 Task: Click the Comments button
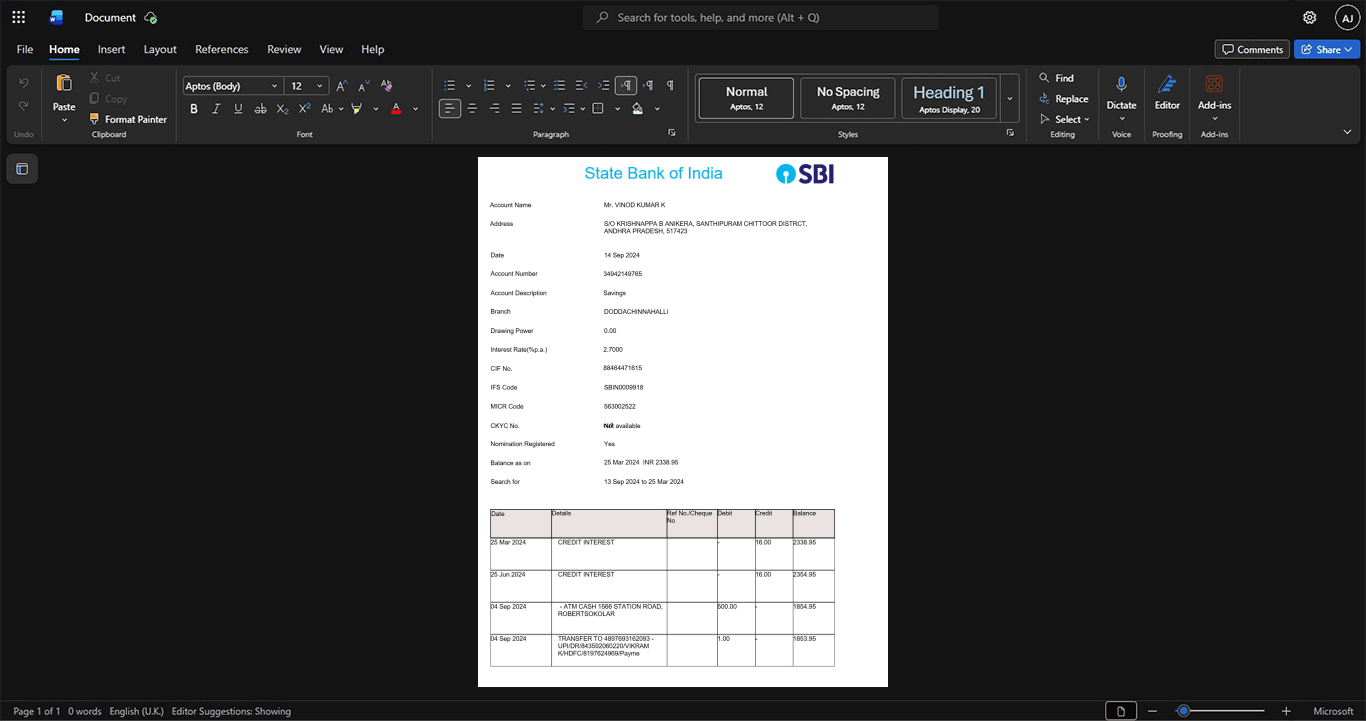1252,49
